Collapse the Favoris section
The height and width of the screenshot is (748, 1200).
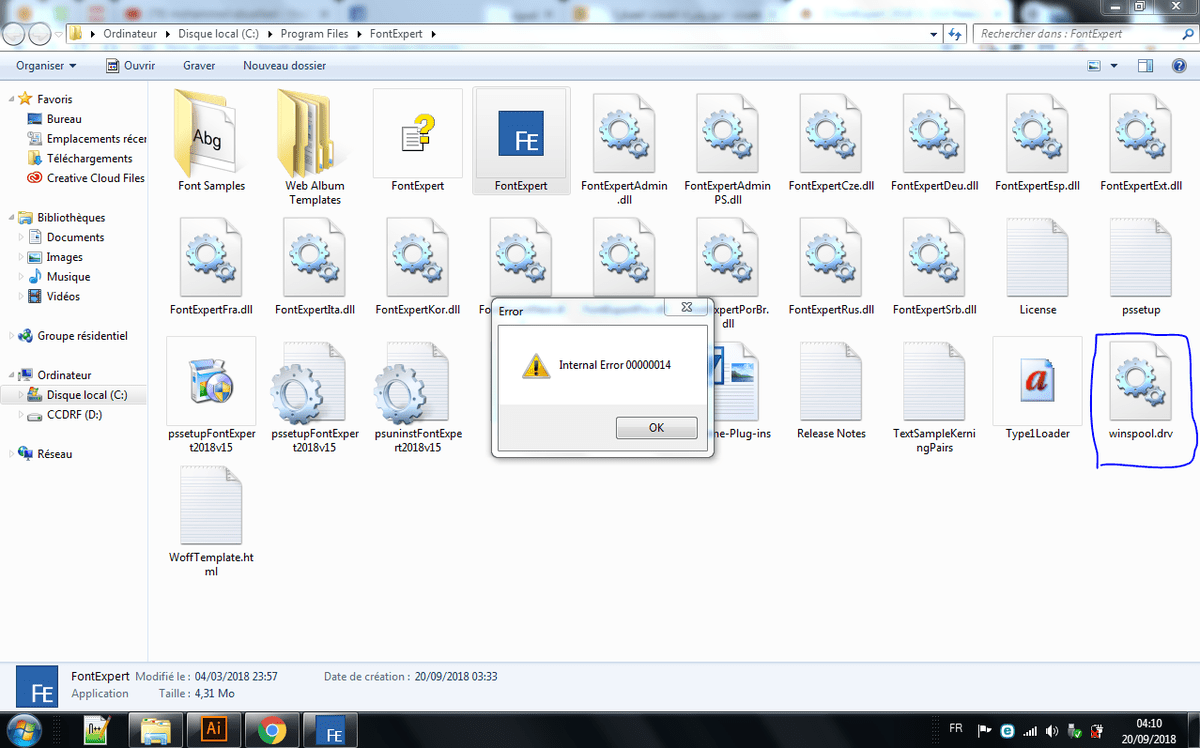point(11,99)
